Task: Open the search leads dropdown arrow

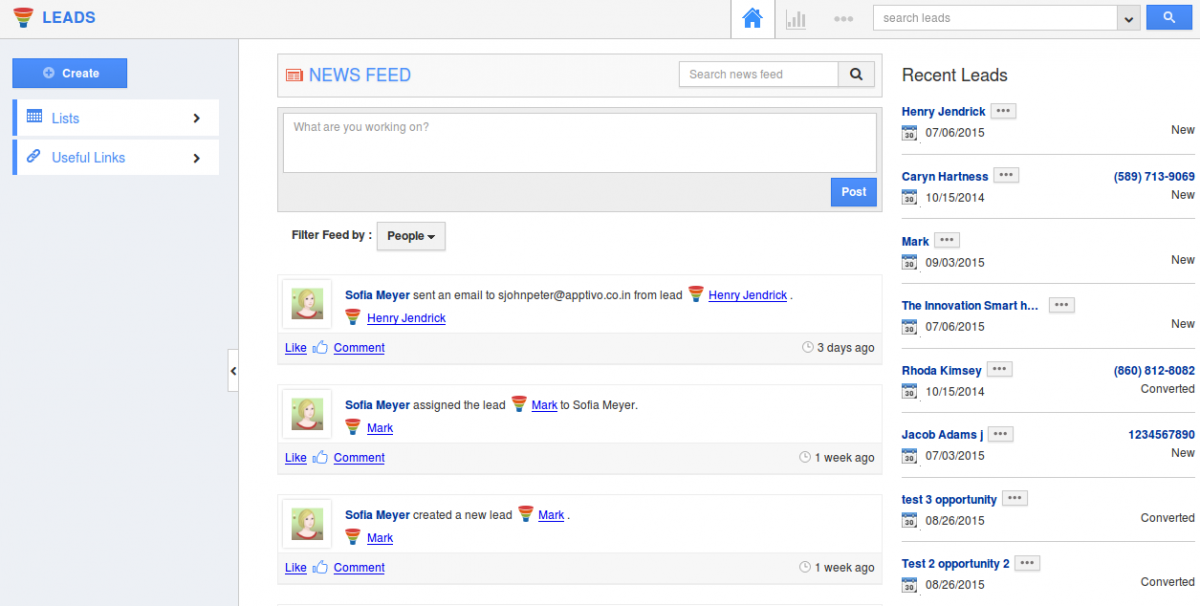Action: pyautogui.click(x=1129, y=19)
